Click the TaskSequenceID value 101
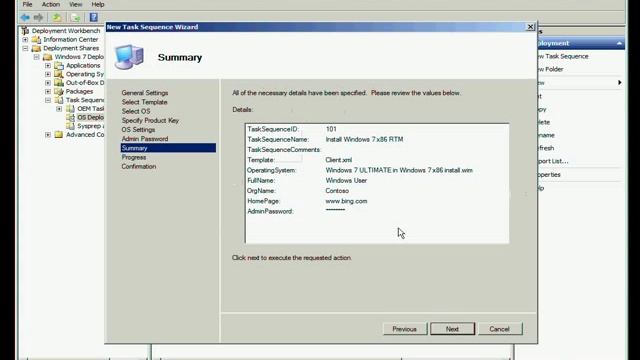Image resolution: width=640 pixels, height=360 pixels. [x=331, y=129]
